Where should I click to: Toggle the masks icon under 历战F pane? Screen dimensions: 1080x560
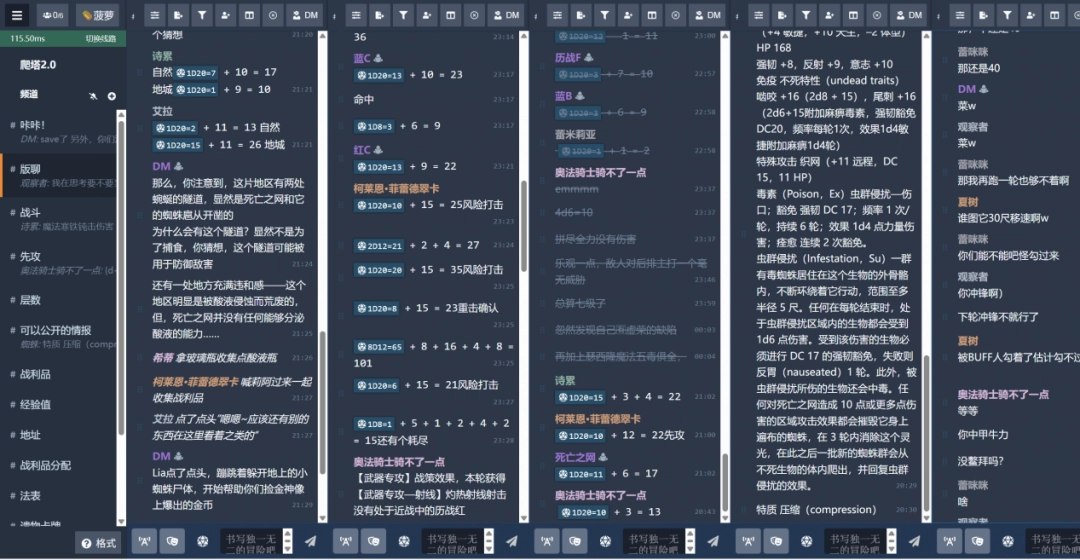point(574,541)
